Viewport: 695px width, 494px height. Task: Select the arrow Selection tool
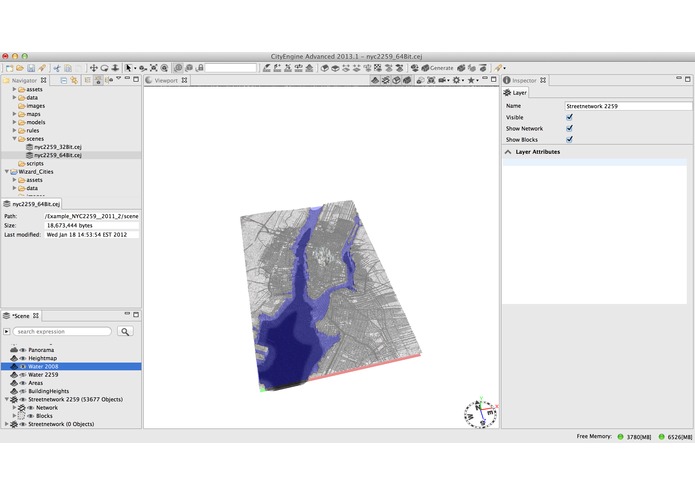pos(129,68)
